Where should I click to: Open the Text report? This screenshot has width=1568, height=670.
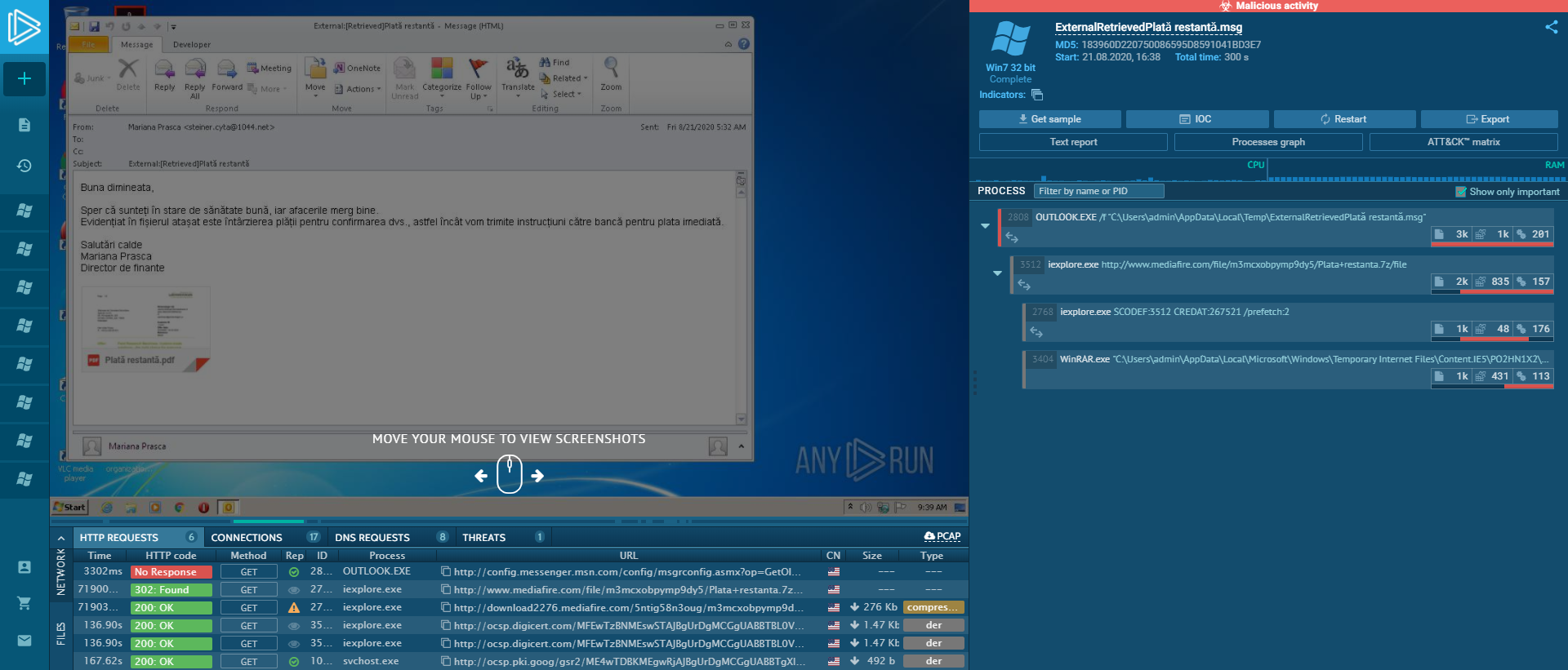coord(1073,142)
